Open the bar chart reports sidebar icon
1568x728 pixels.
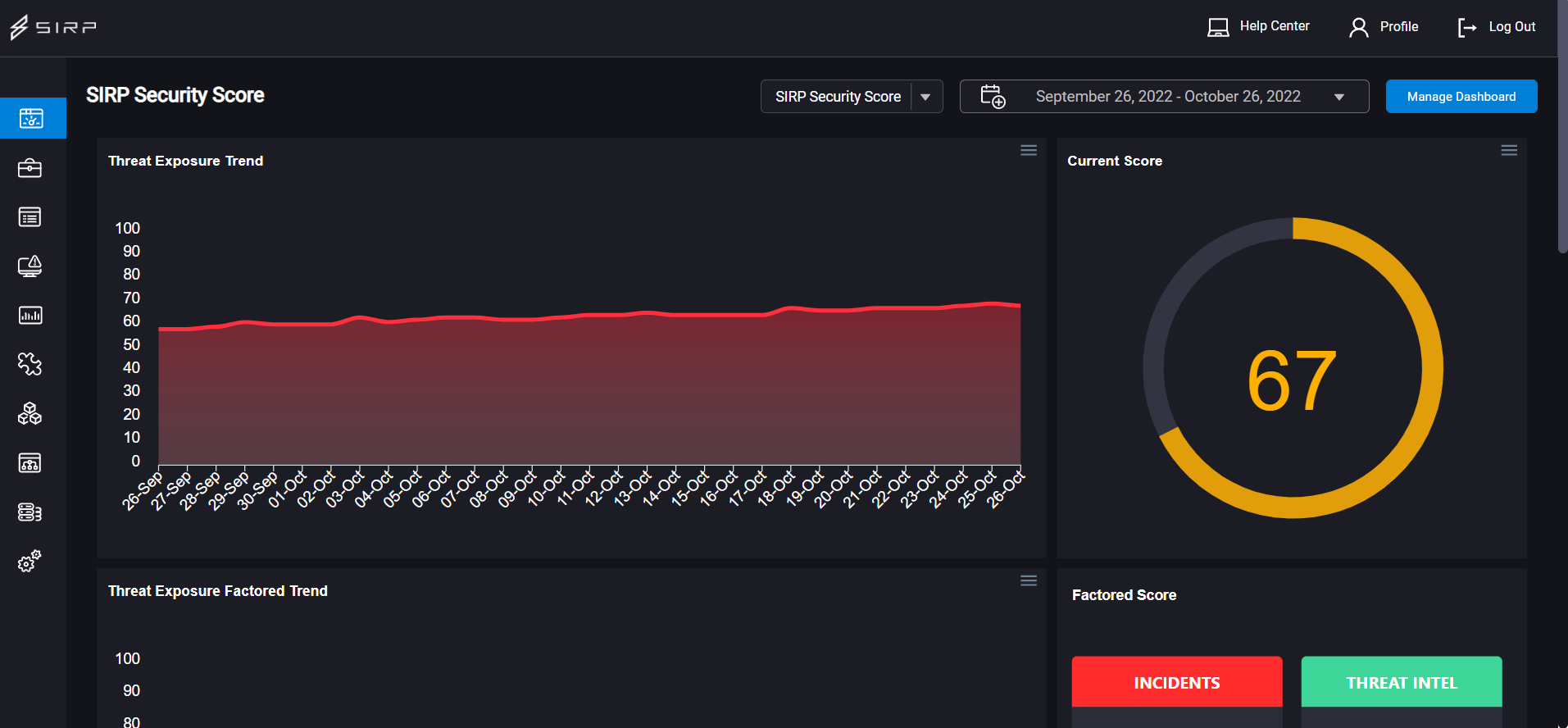[x=30, y=316]
